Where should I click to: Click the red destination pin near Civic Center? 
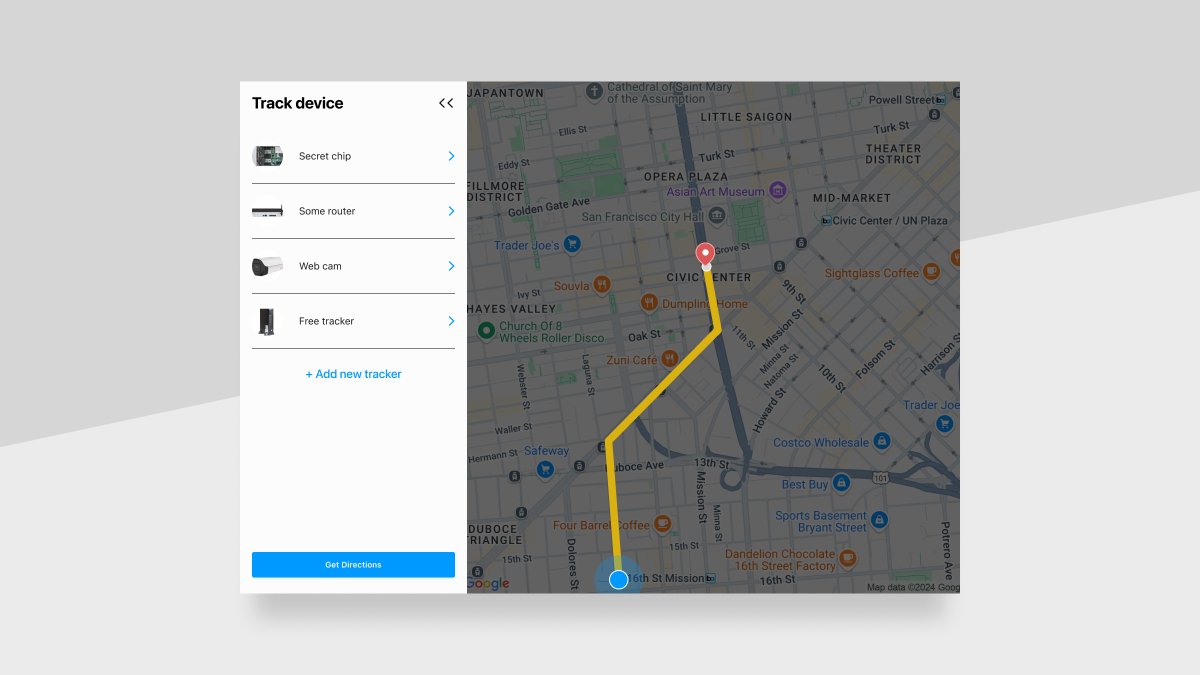(x=705, y=254)
